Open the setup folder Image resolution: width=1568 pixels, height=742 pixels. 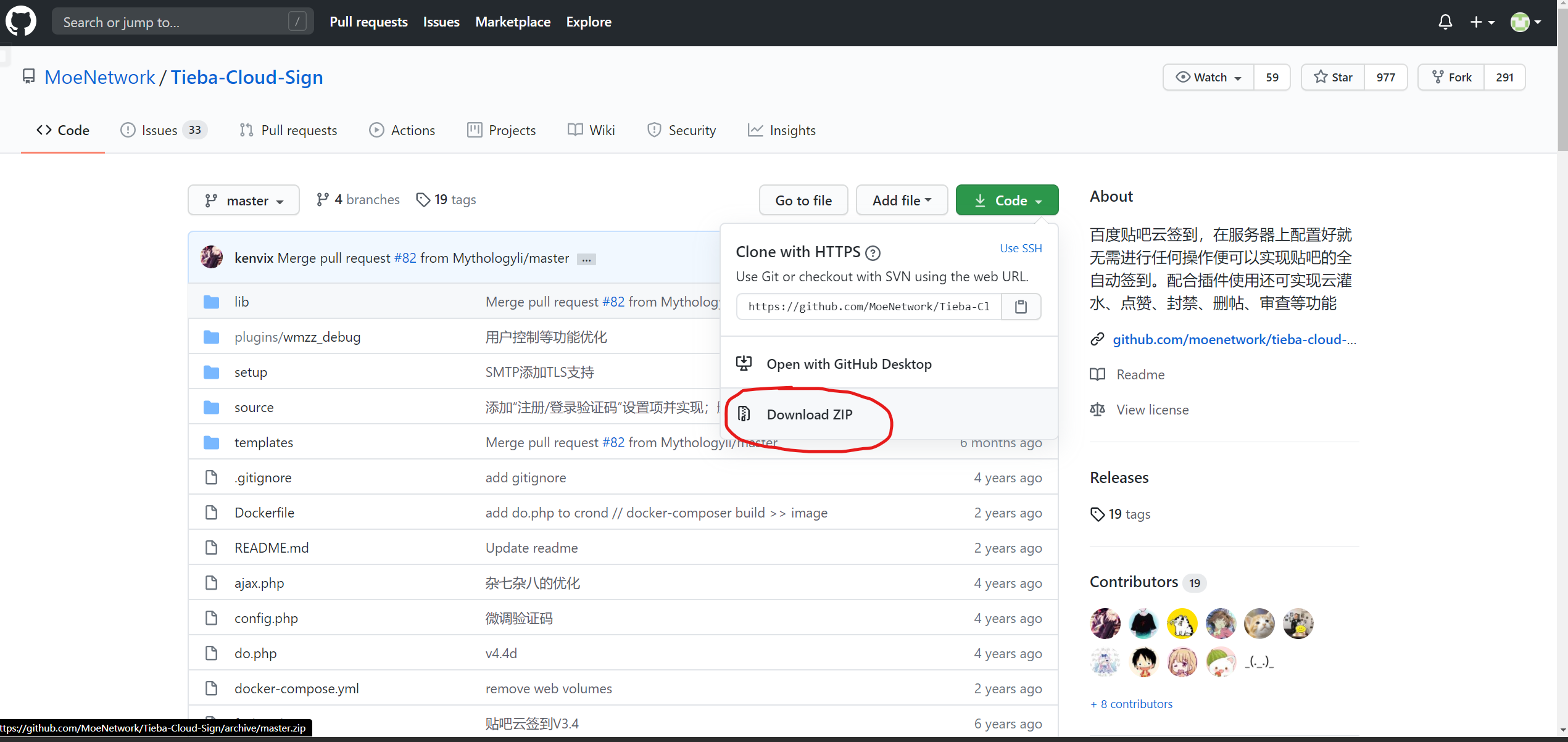coord(251,372)
